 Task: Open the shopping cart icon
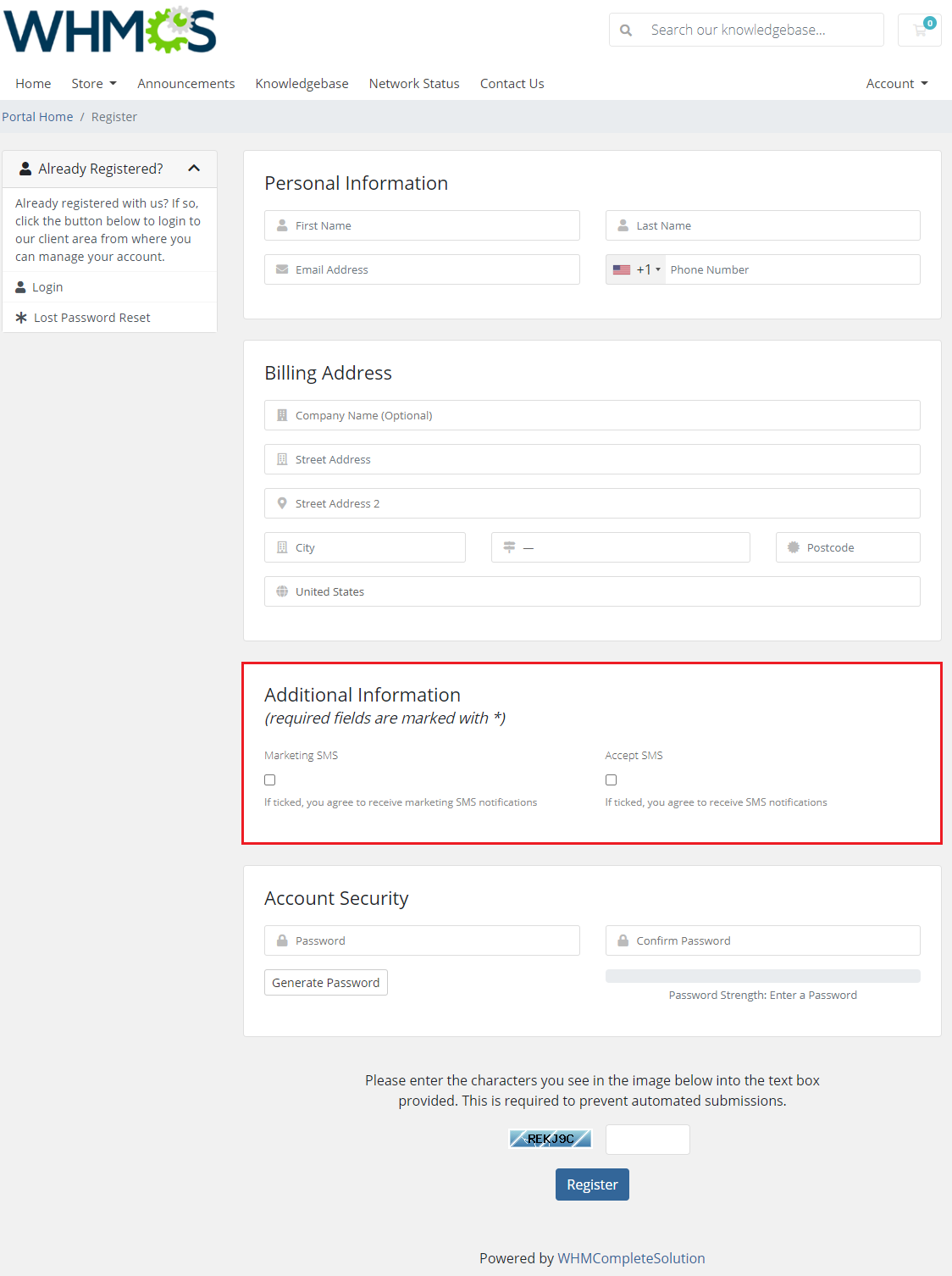[x=920, y=30]
